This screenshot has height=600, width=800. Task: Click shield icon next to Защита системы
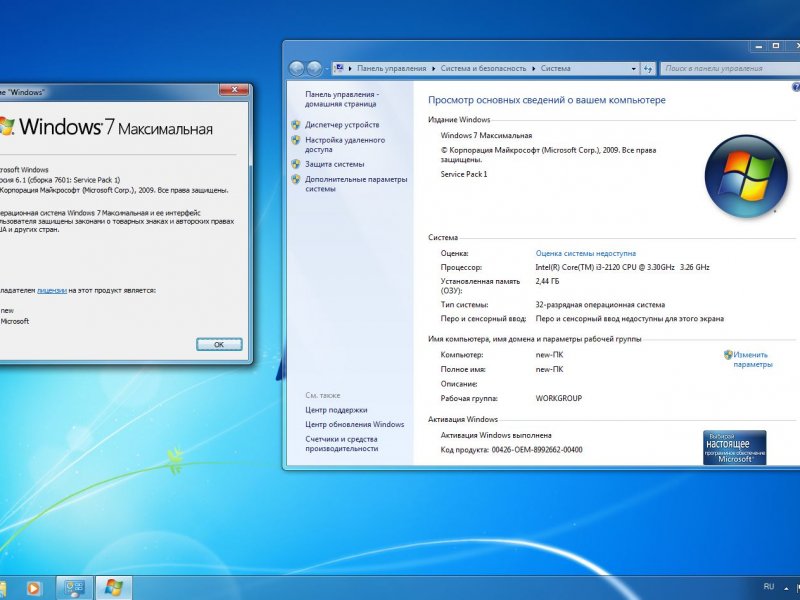click(x=296, y=164)
